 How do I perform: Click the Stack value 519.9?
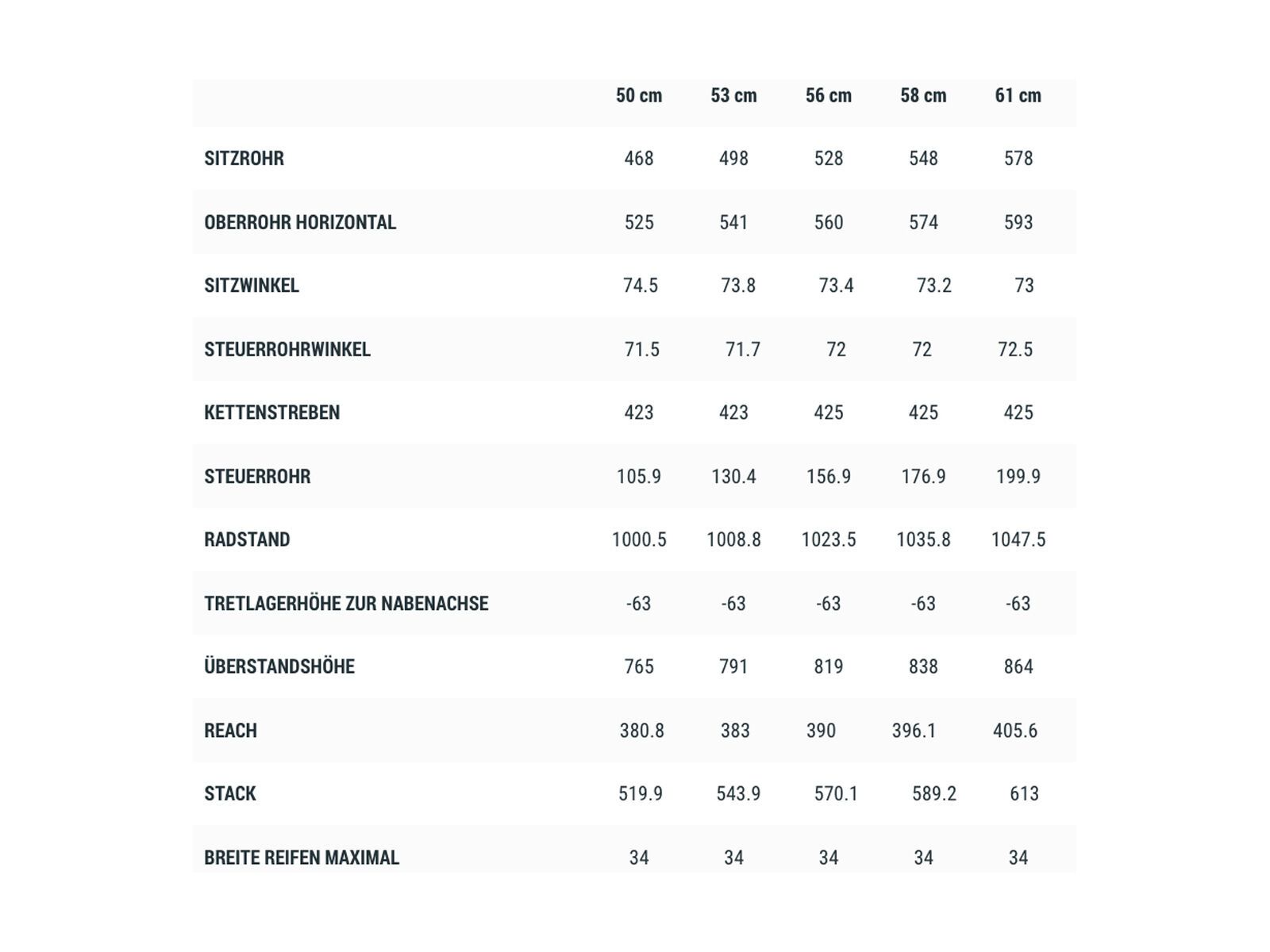click(640, 793)
